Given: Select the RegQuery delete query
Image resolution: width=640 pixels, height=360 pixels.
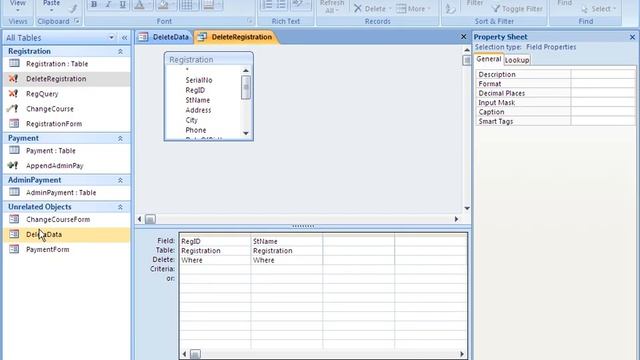Looking at the screenshot, I should pos(42,94).
